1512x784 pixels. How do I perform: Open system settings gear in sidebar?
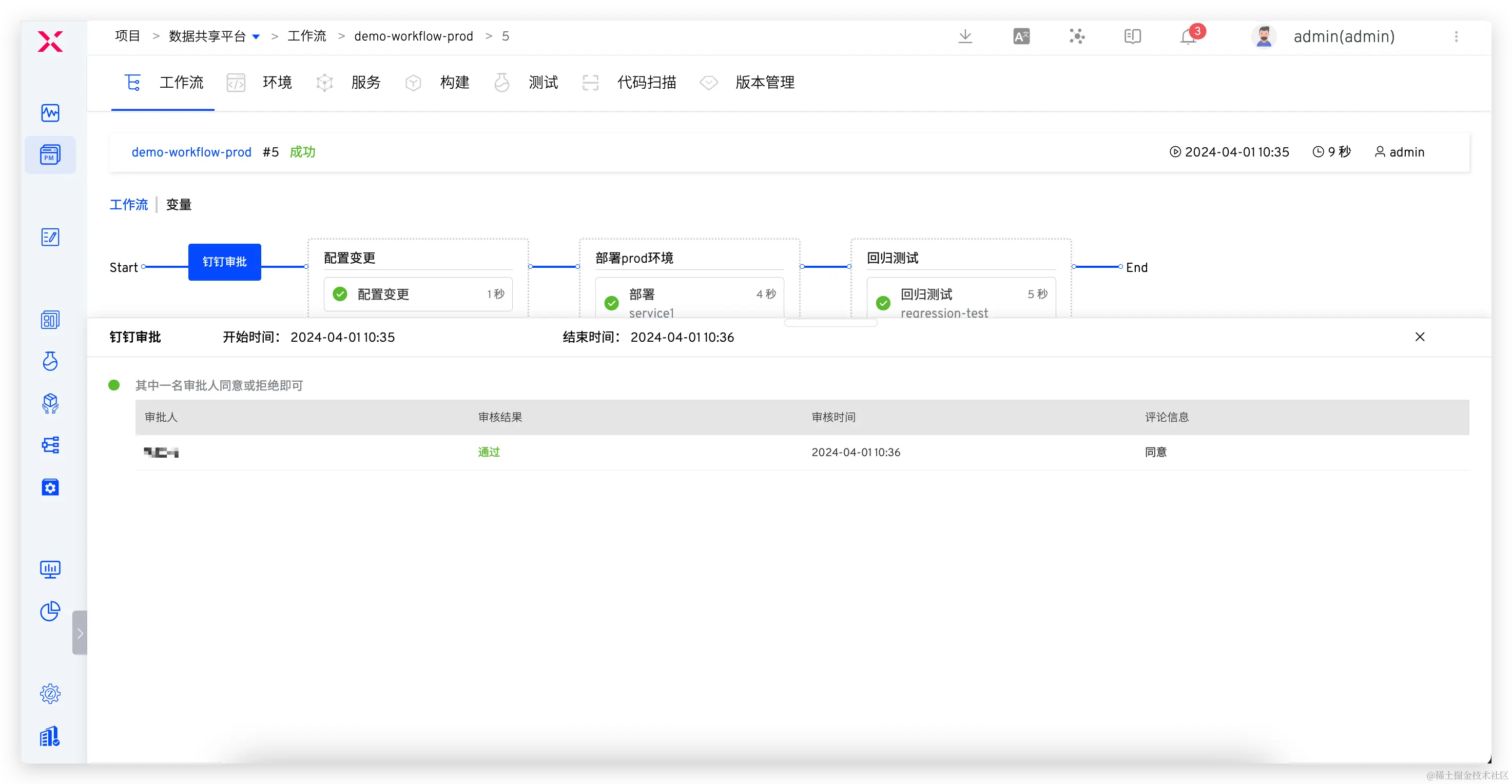(x=50, y=694)
